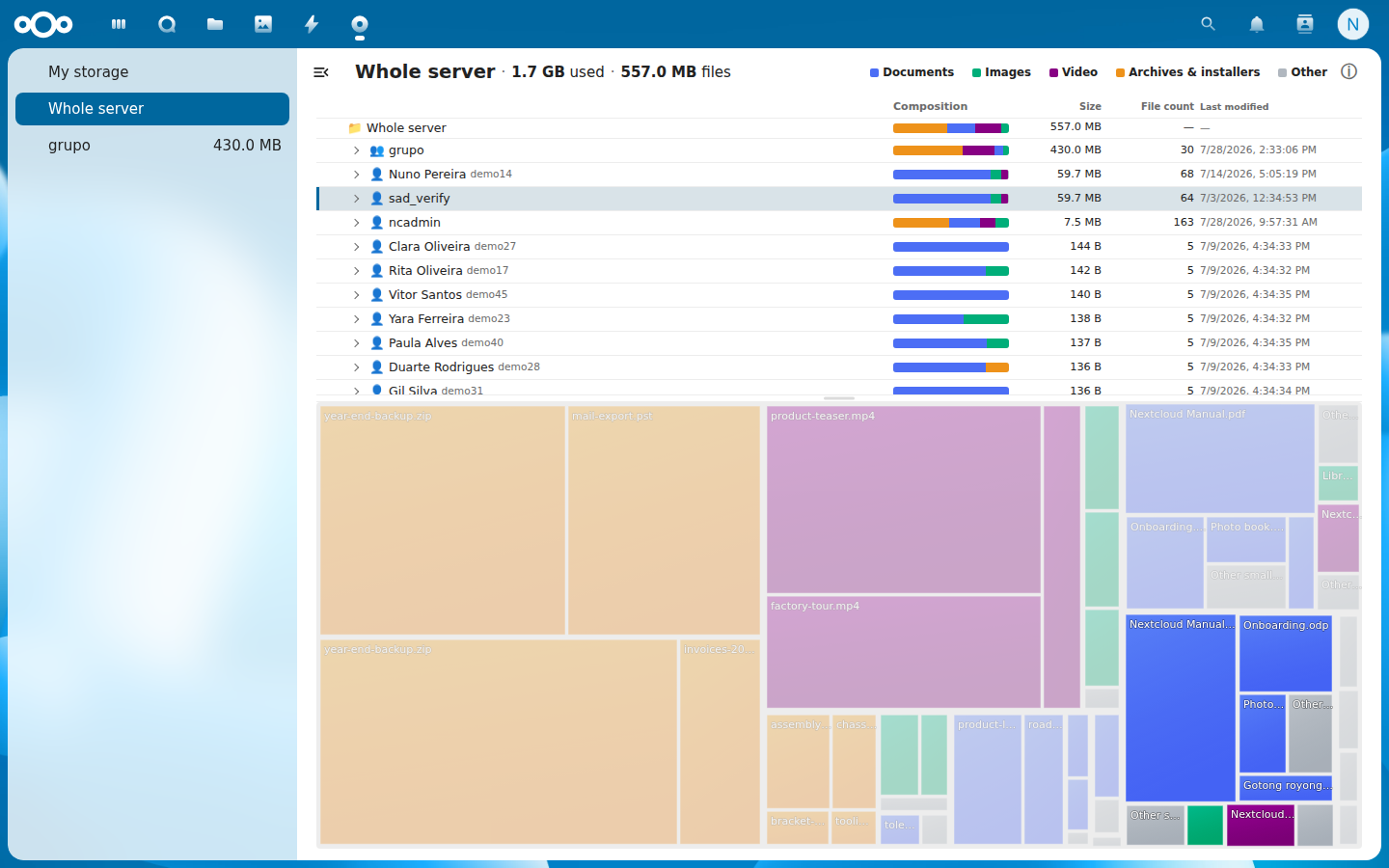This screenshot has width=1389, height=868.
Task: Select the mail-export.pst treemap tile
Action: (x=665, y=520)
